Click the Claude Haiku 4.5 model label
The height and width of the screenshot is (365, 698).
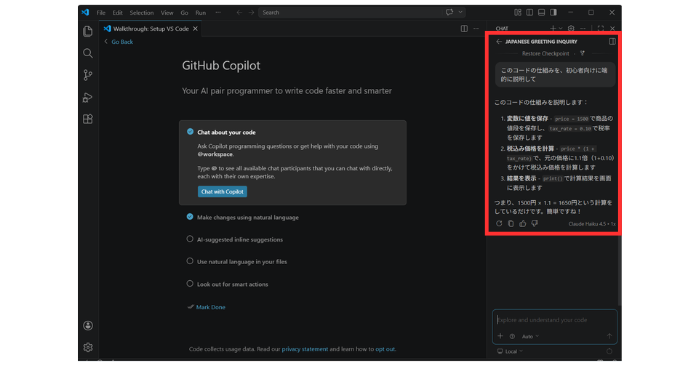click(x=592, y=224)
